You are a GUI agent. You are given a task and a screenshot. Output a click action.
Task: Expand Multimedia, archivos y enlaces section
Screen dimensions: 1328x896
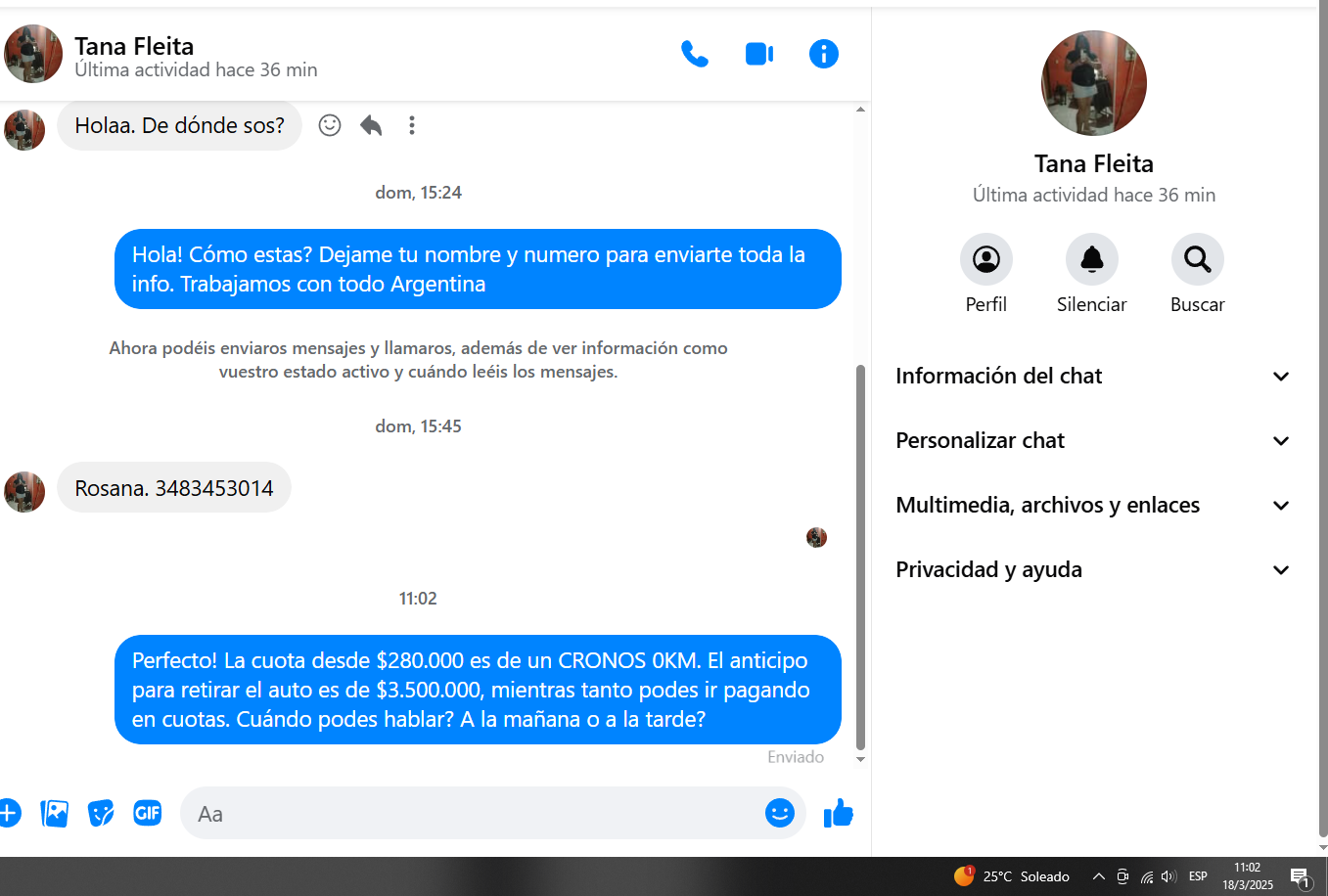[x=1093, y=506]
